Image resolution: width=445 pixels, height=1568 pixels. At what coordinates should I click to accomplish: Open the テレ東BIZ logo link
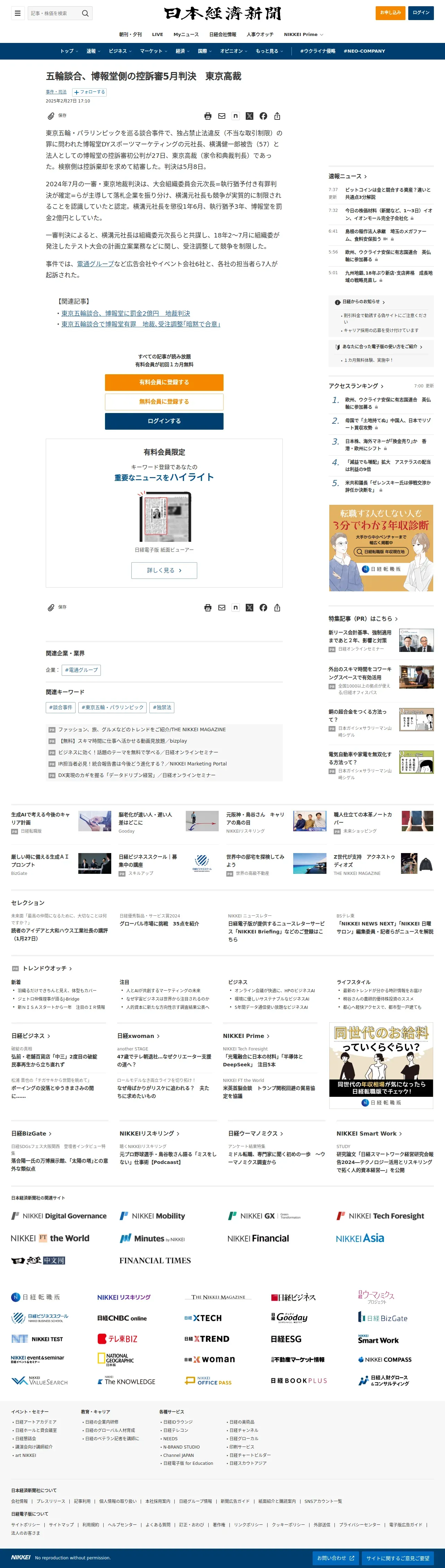(x=117, y=1338)
